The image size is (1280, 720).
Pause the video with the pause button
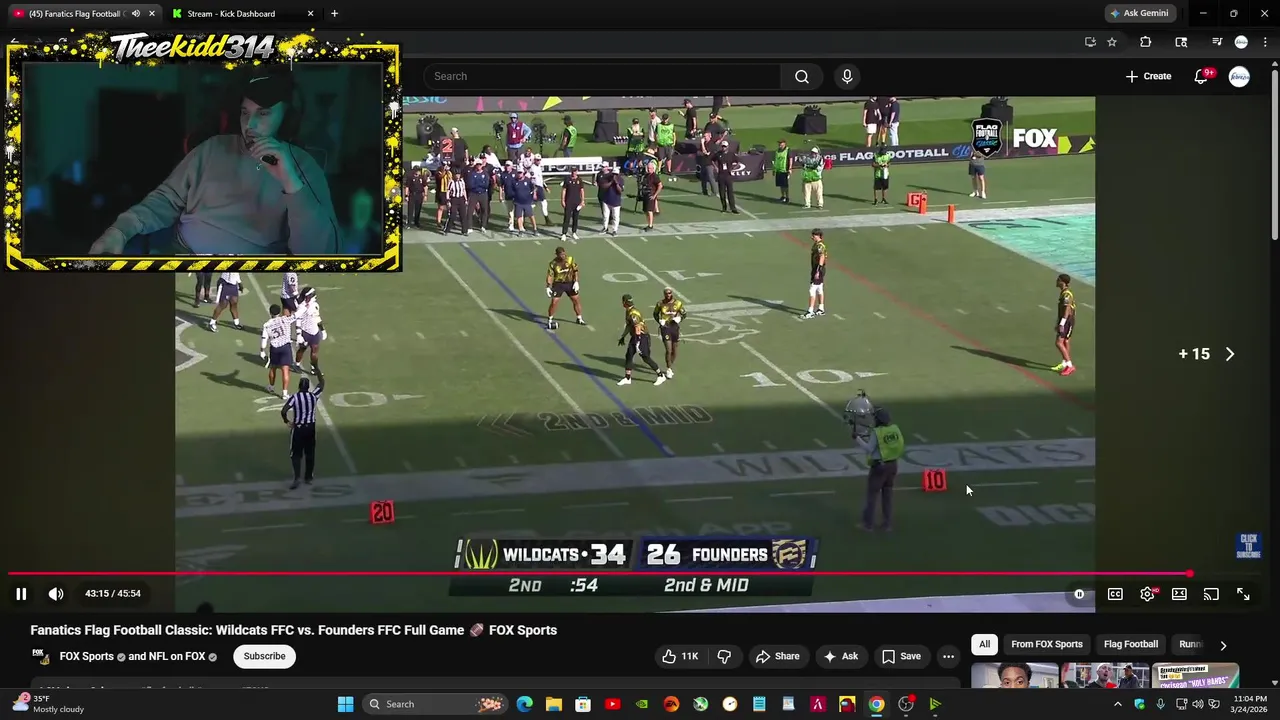21,594
